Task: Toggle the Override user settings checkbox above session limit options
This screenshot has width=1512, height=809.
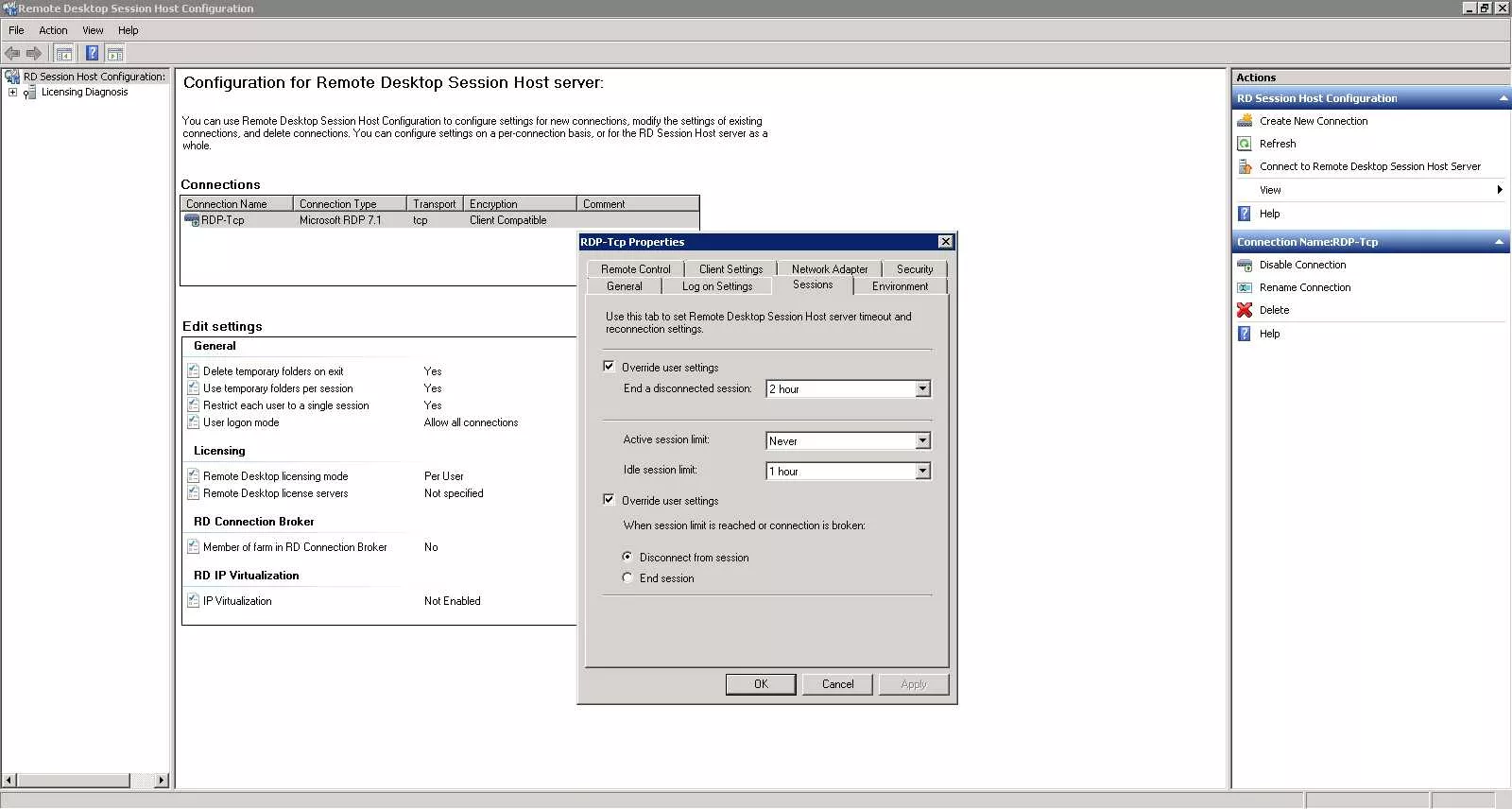Action: pos(609,500)
